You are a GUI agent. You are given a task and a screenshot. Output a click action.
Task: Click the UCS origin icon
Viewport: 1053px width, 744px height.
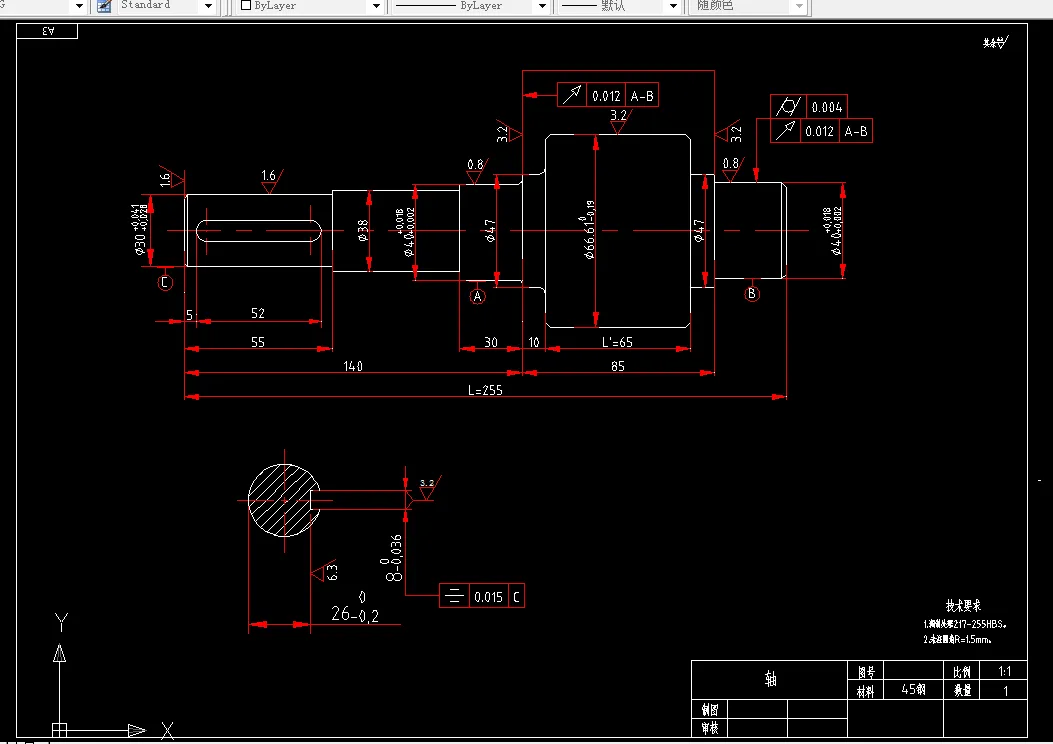tap(59, 730)
